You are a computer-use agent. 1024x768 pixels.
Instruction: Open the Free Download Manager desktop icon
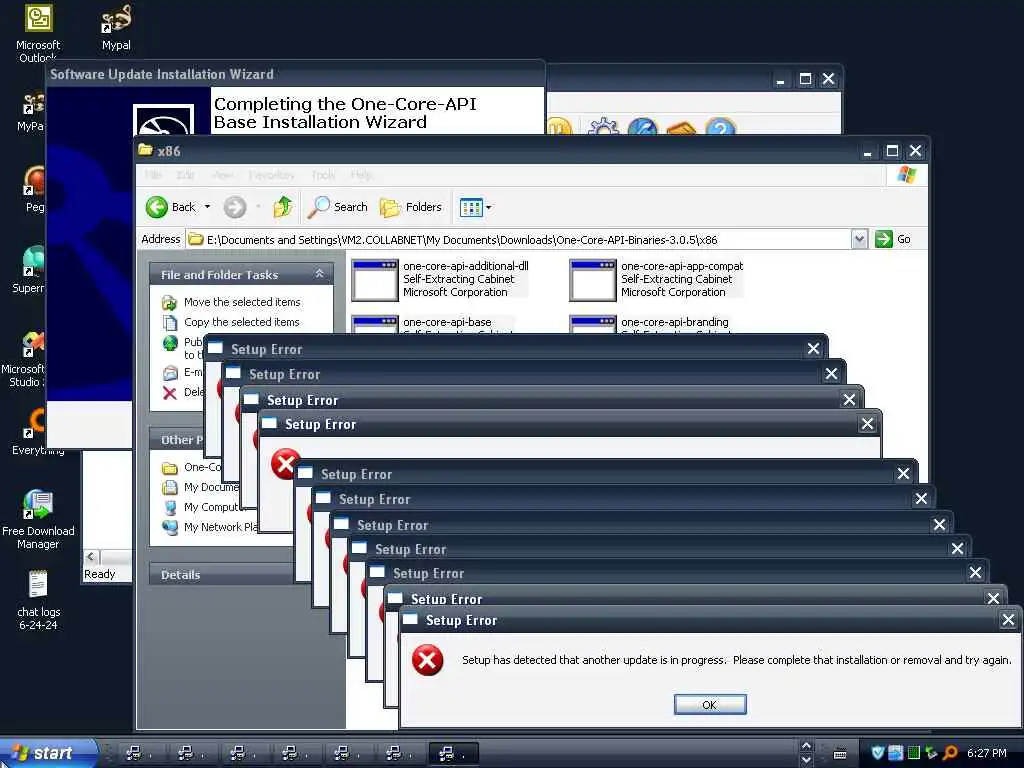[38, 519]
